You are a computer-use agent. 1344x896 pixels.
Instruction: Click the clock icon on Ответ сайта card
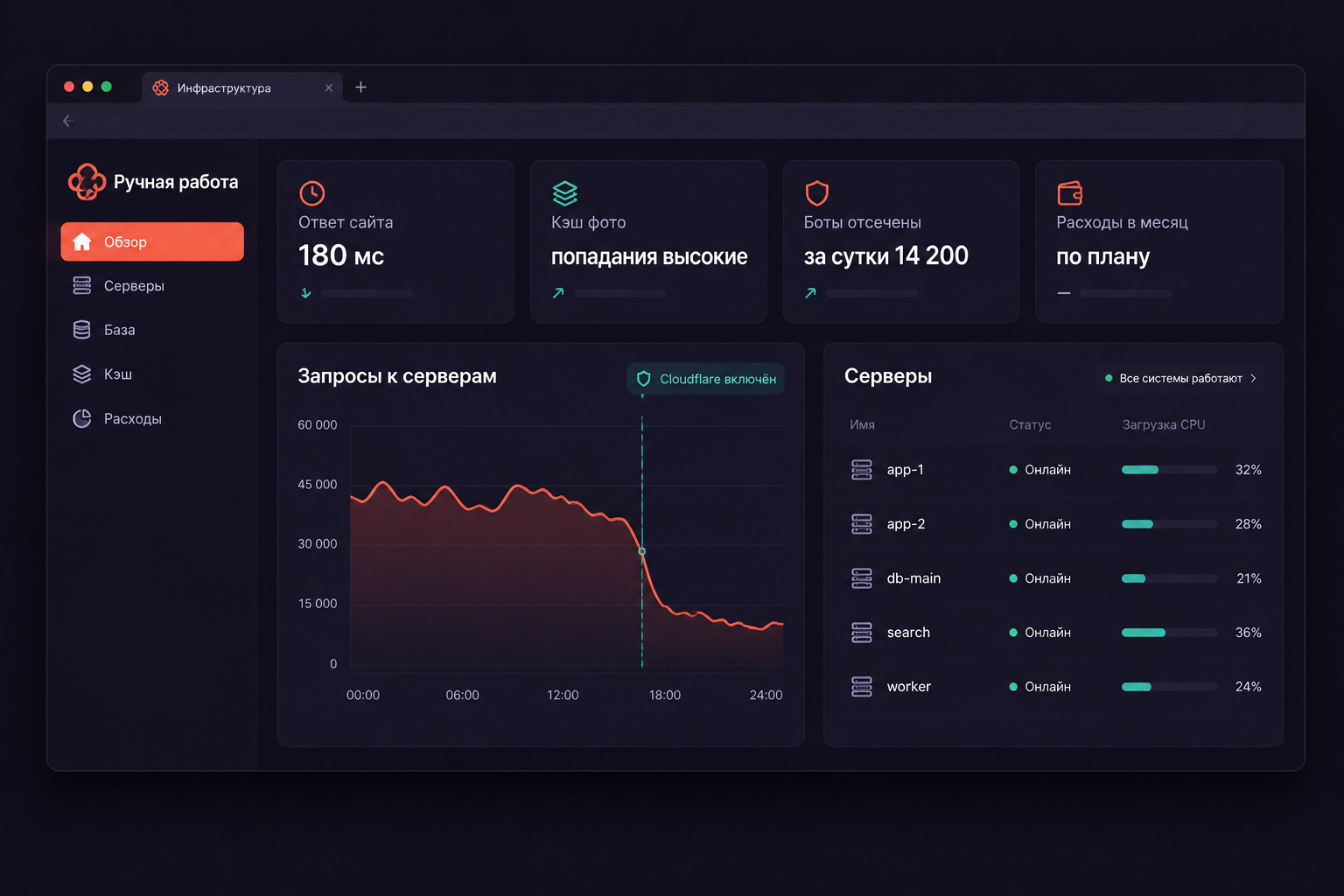[x=312, y=192]
